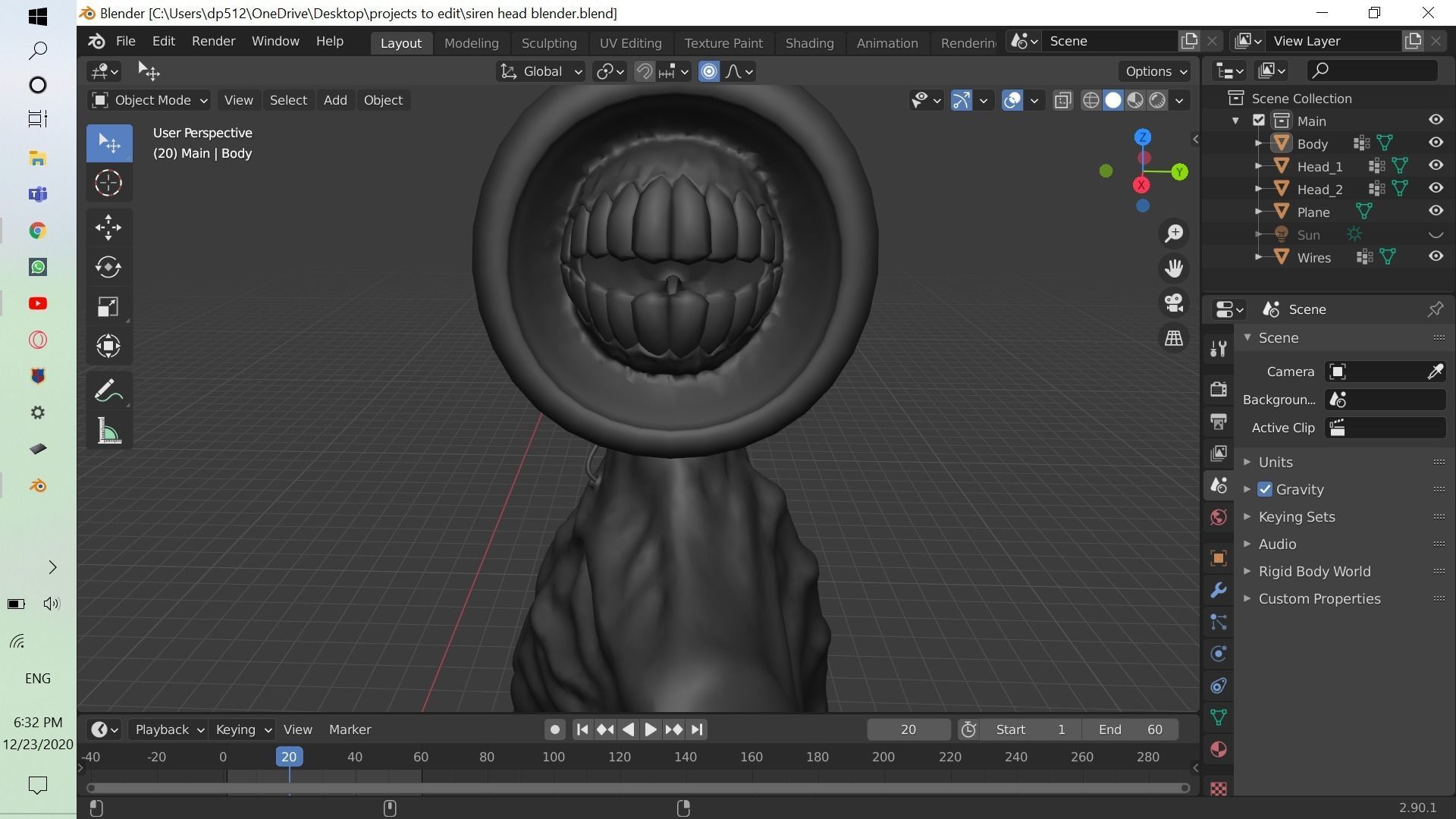
Task: Switch to the UV Editing workspace tab
Action: [630, 43]
